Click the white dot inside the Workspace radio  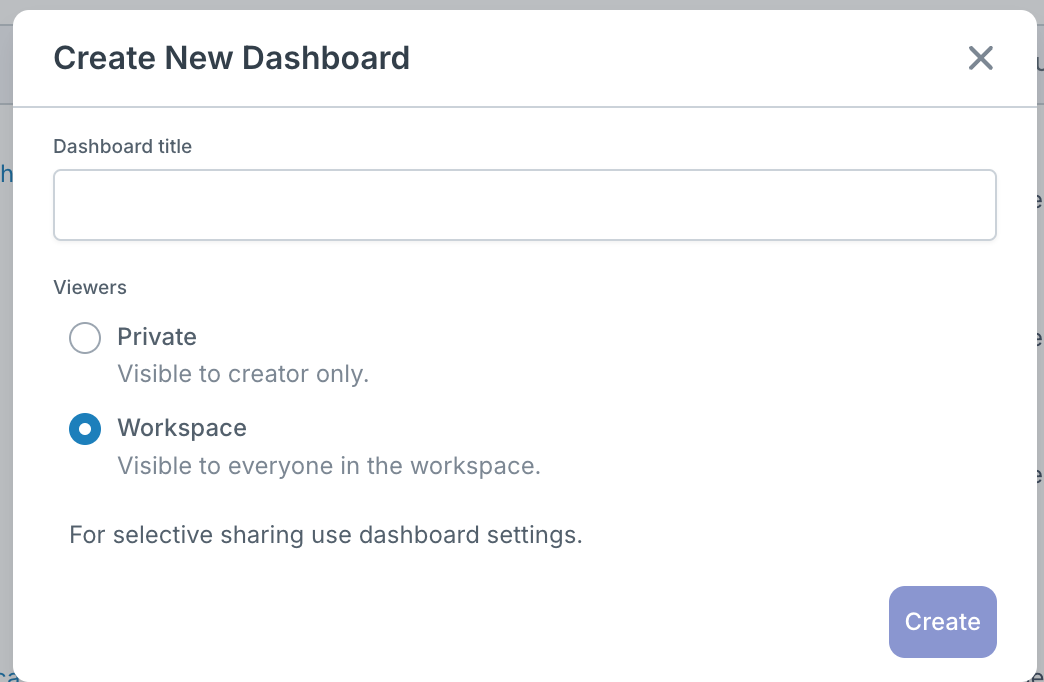click(85, 429)
